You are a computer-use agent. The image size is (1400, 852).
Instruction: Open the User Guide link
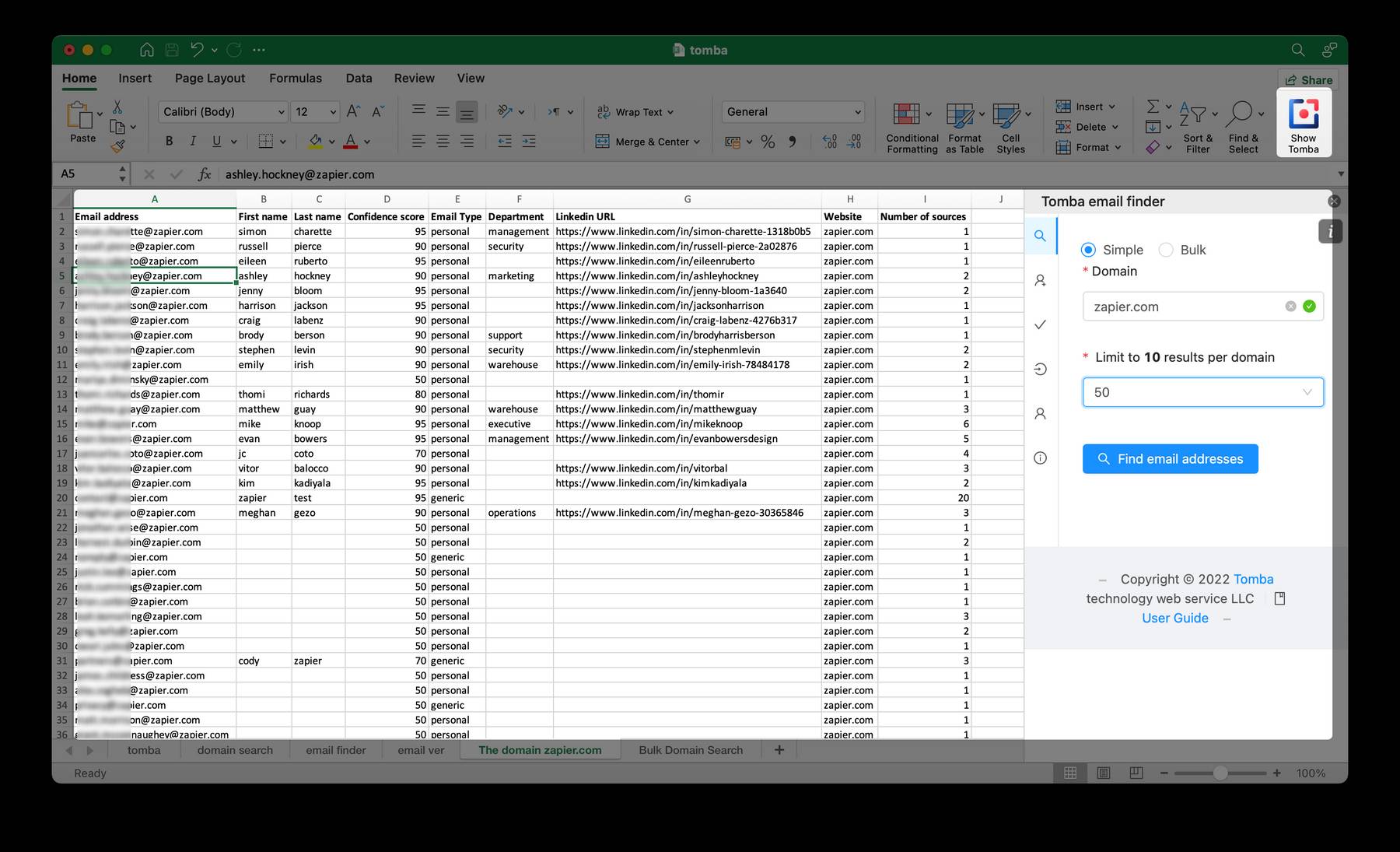coord(1174,618)
